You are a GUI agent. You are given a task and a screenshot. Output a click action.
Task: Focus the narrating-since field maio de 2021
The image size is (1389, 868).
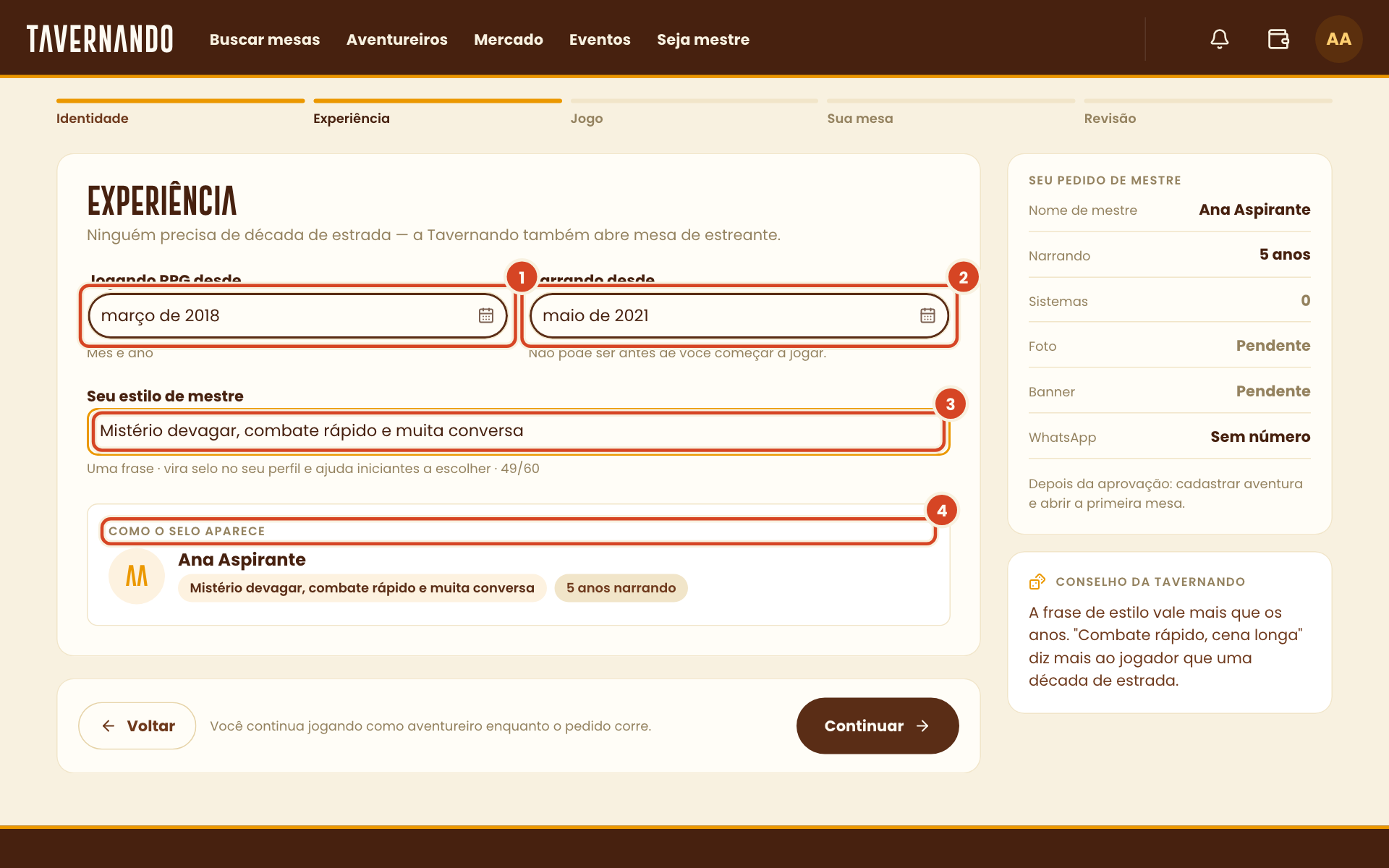click(x=739, y=315)
